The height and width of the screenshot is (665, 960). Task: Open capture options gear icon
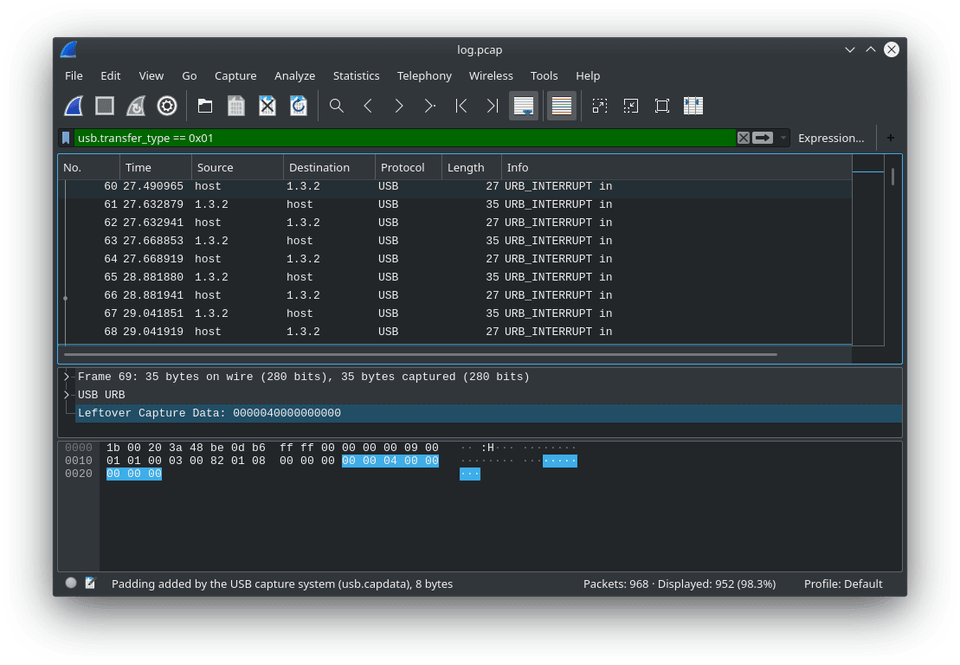(167, 106)
